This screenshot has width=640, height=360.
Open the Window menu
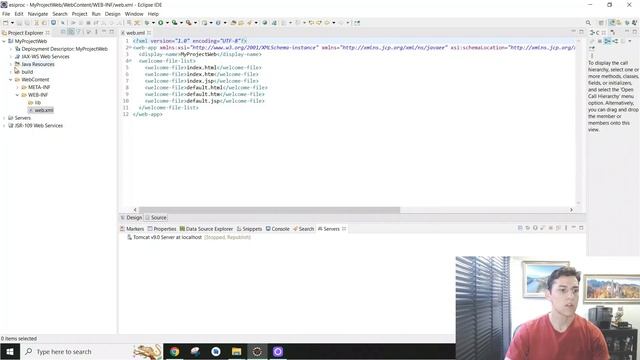tap(134, 14)
